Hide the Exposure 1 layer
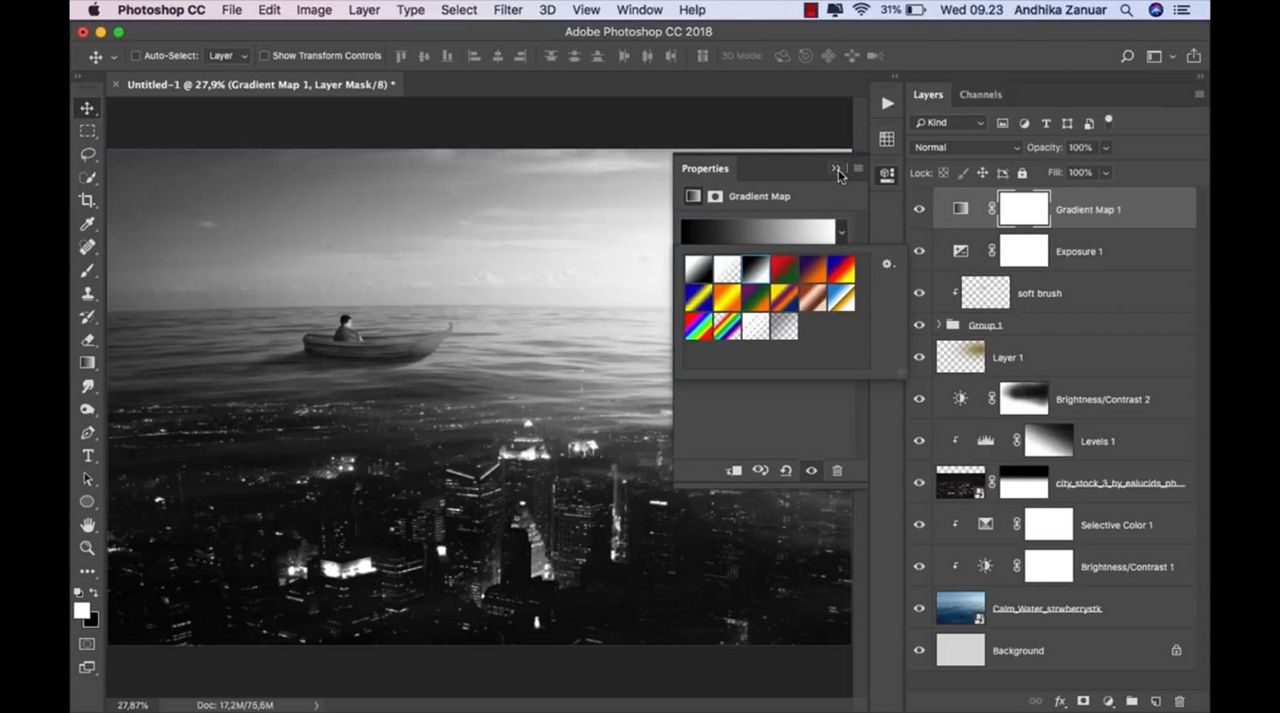This screenshot has width=1280, height=713. click(x=919, y=251)
